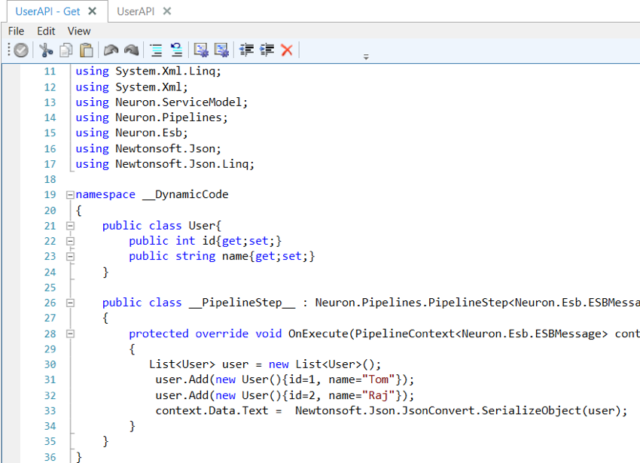640x463 pixels.
Task: Click the increase indent icon
Action: (x=267, y=50)
